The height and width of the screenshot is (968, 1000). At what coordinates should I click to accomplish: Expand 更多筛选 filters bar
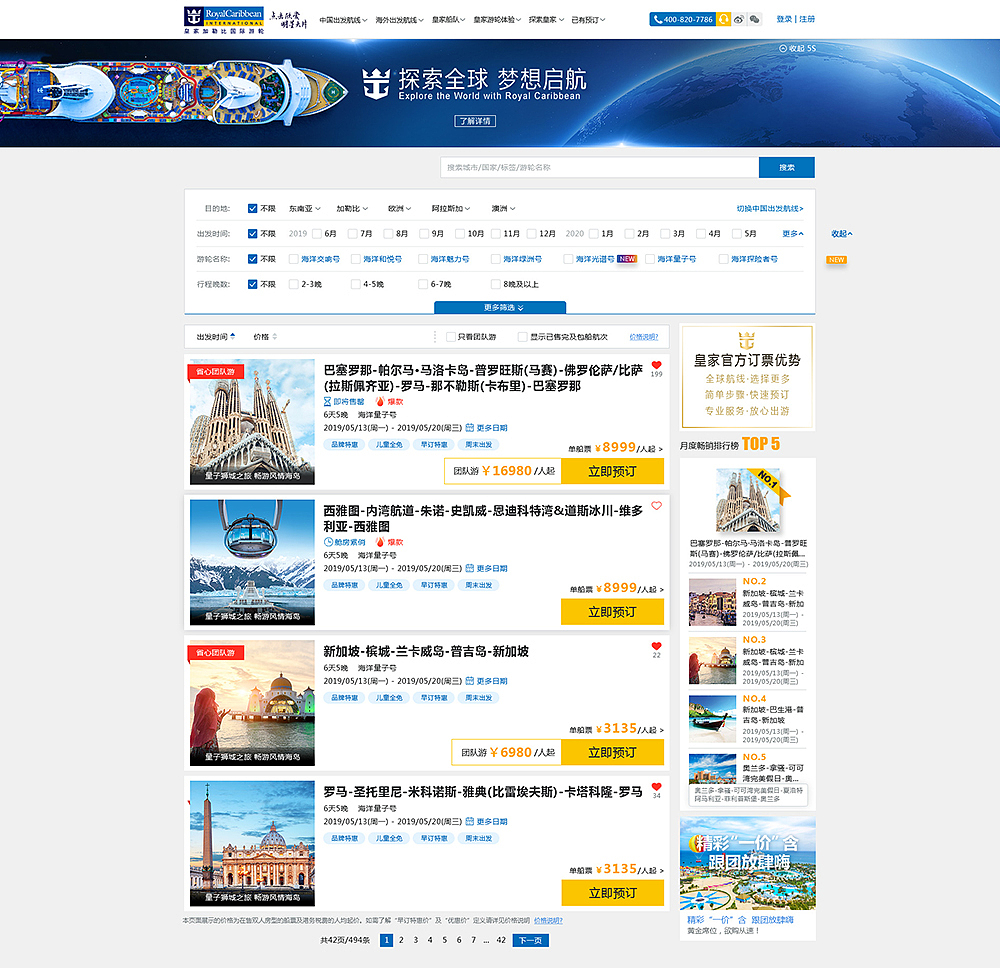tap(500, 307)
